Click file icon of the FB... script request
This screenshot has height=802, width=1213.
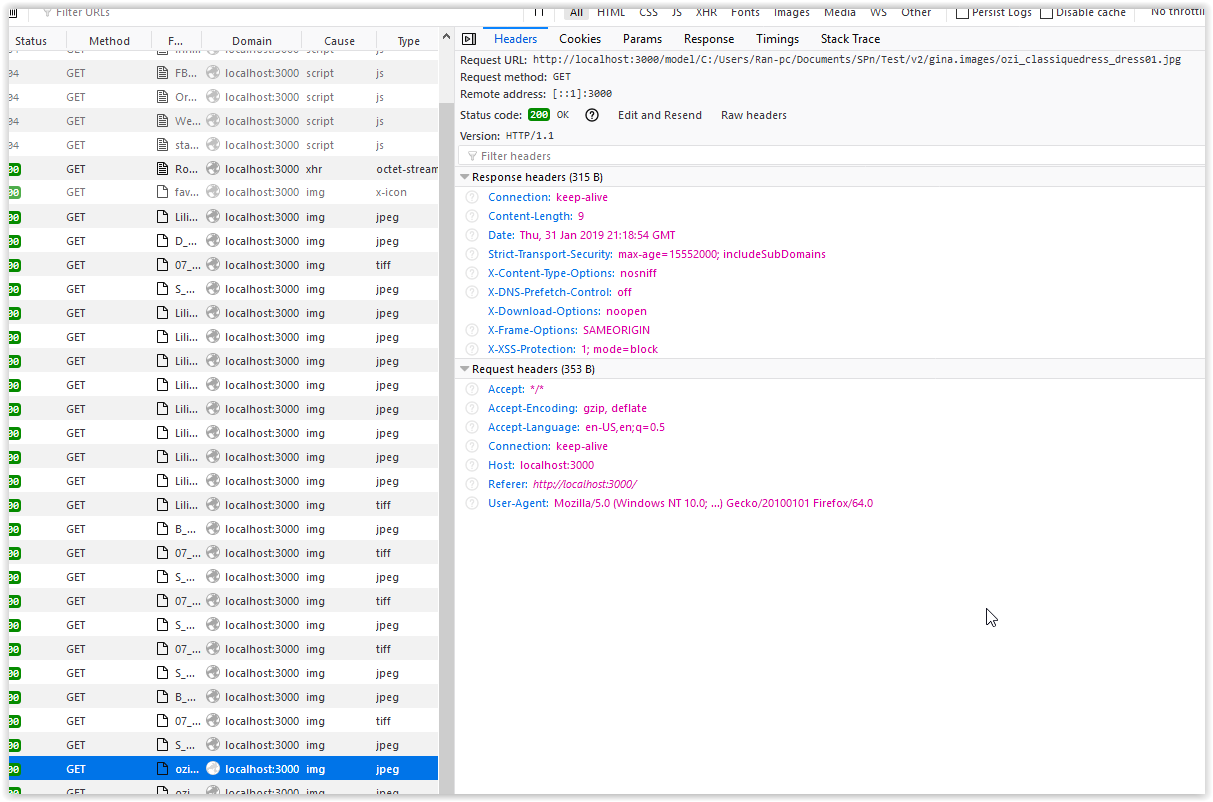(163, 73)
